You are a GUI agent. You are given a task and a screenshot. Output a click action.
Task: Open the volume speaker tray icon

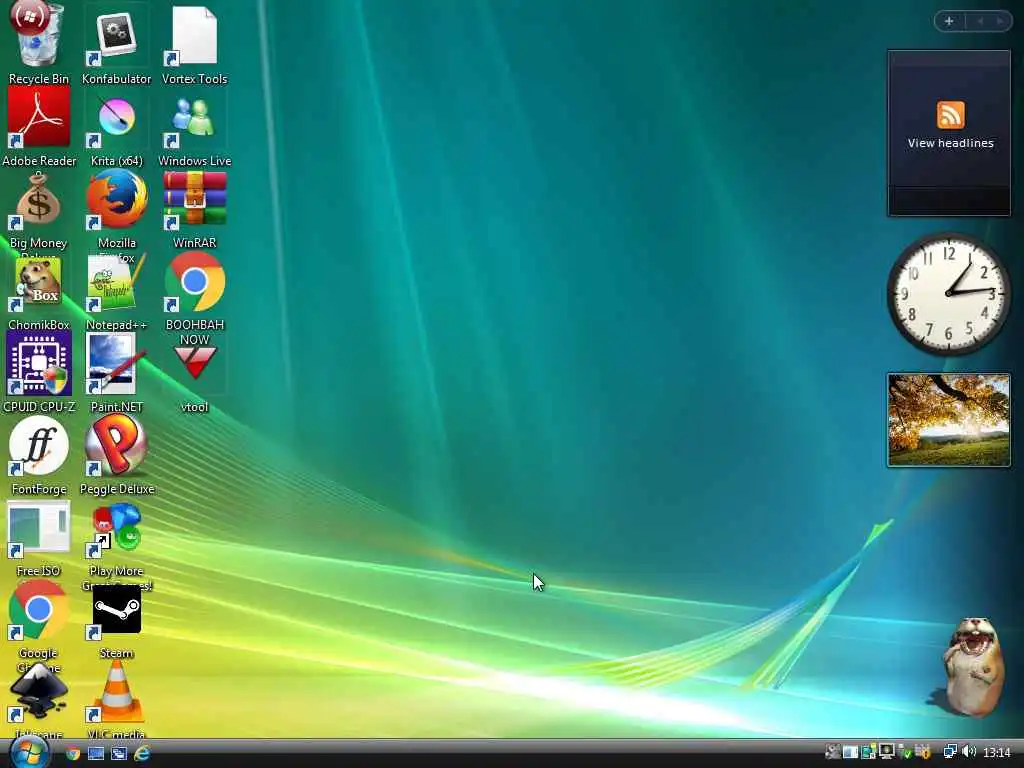tap(969, 752)
